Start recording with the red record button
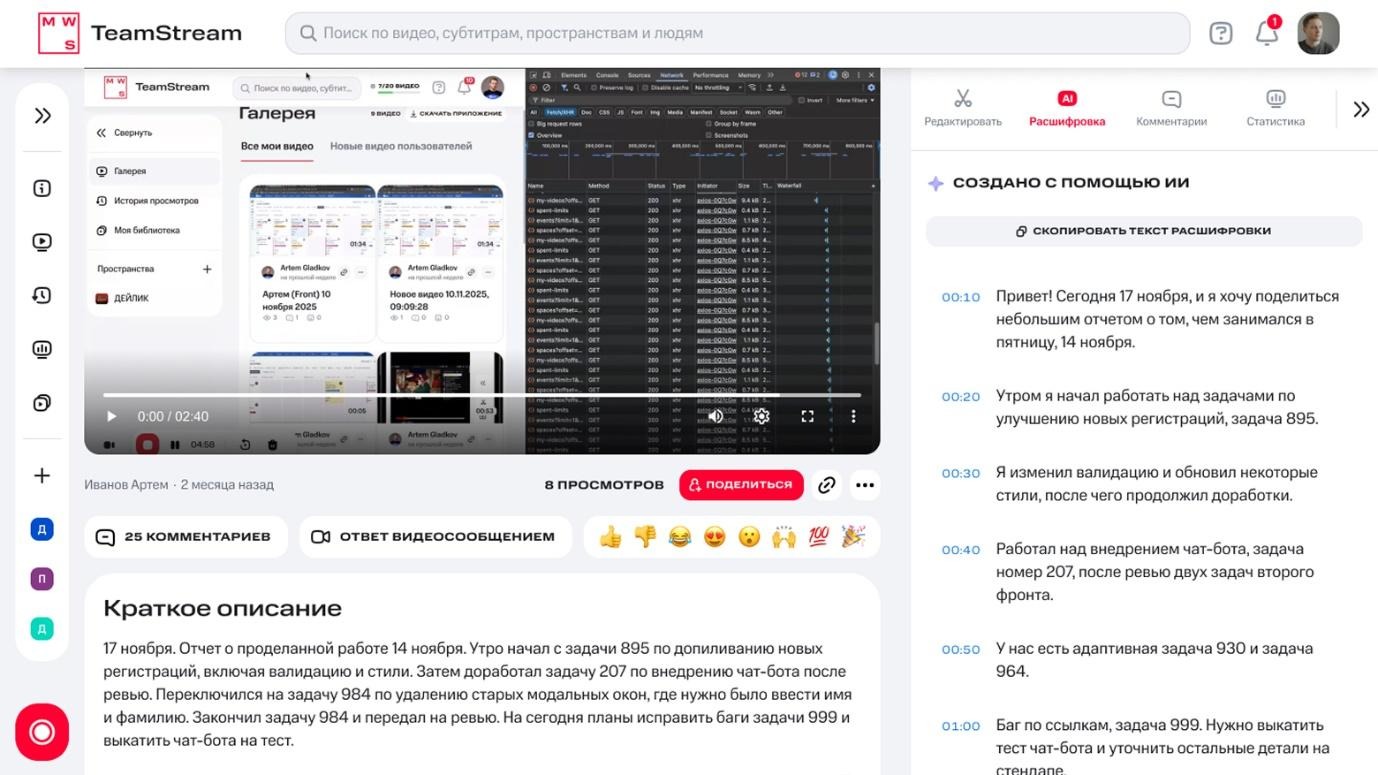This screenshot has width=1378, height=775. tap(41, 732)
